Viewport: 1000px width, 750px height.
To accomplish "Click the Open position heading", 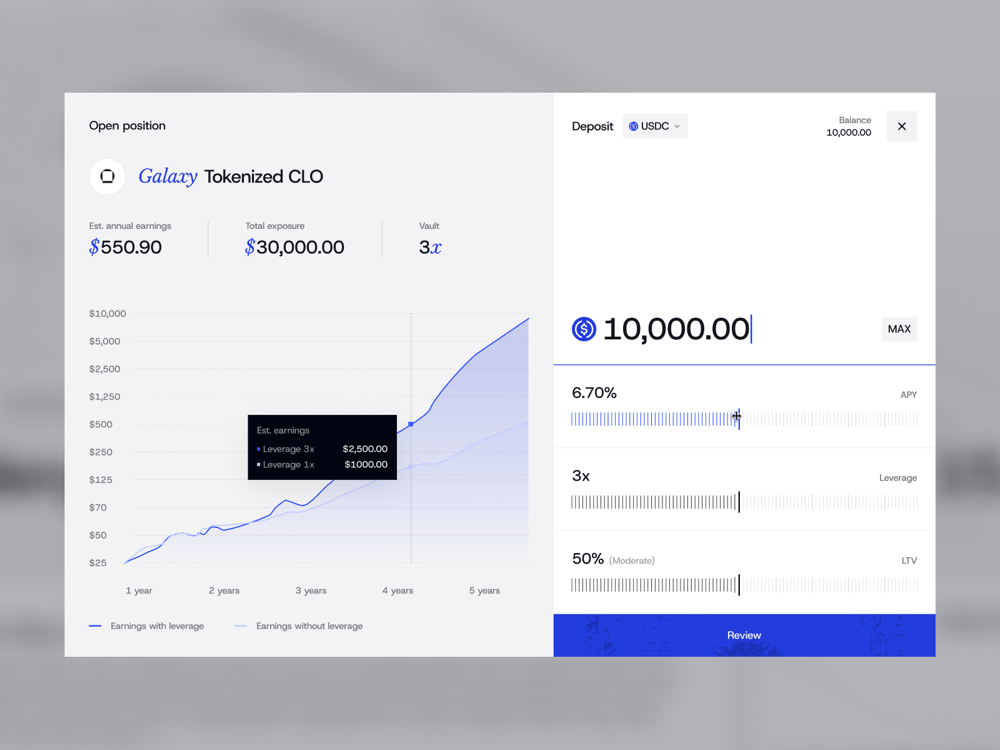I will [128, 126].
